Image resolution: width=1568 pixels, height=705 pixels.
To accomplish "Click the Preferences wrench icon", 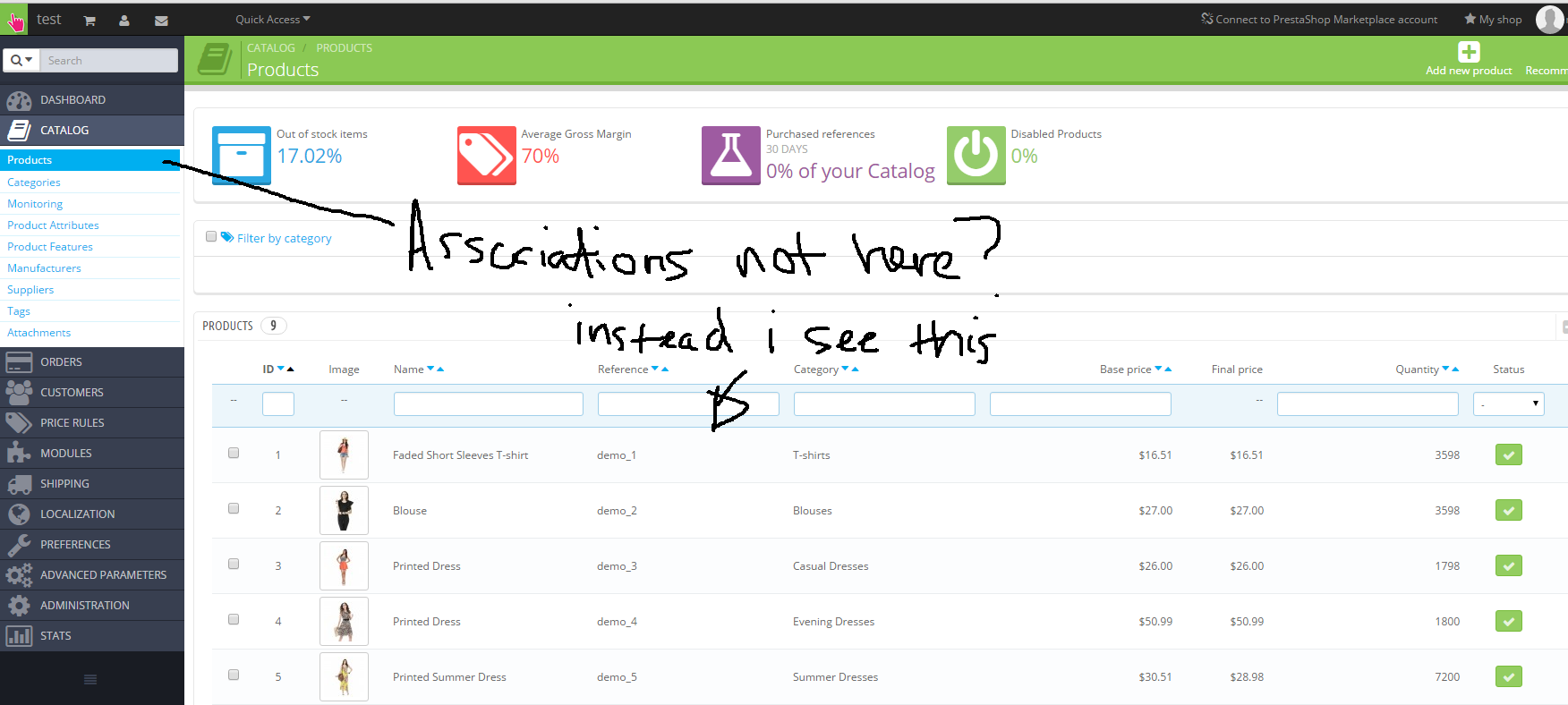I will pos(19,545).
